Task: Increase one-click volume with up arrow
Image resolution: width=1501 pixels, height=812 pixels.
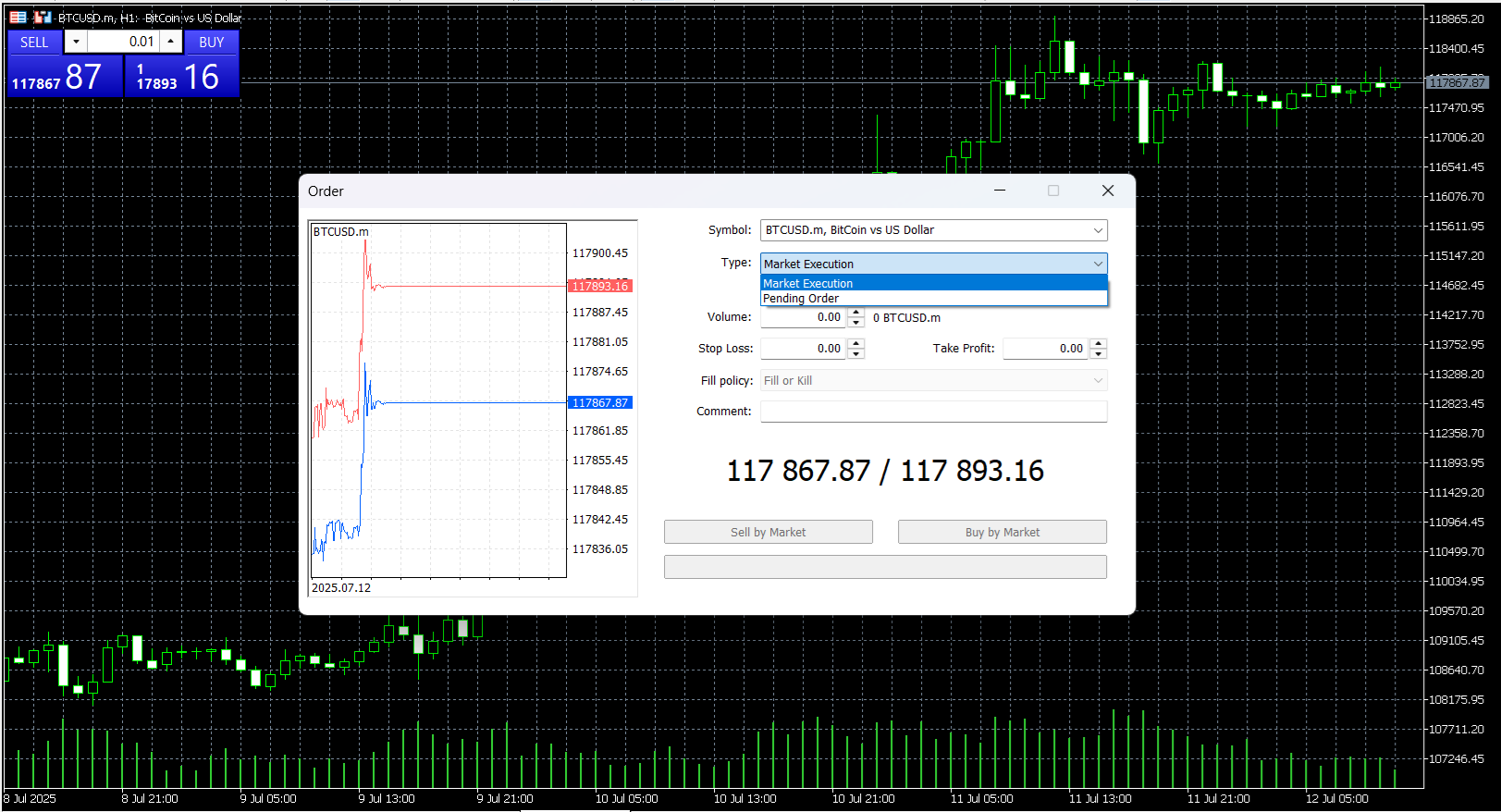Action: 171,42
